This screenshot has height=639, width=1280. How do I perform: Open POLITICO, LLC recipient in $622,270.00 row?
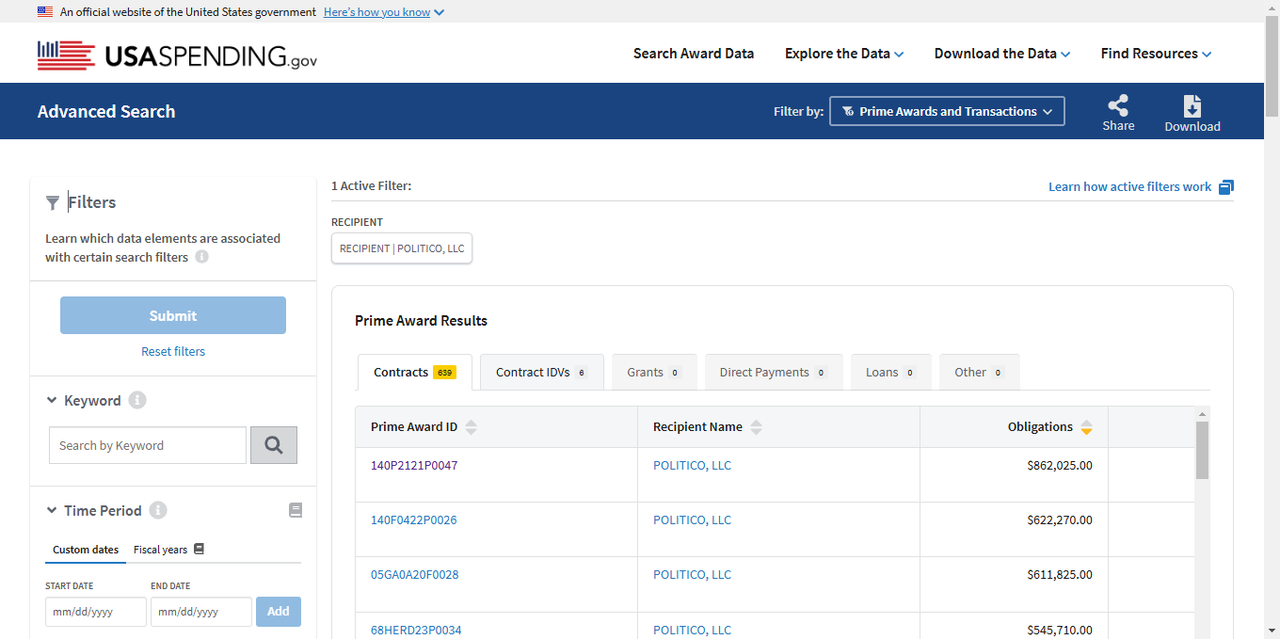692,520
